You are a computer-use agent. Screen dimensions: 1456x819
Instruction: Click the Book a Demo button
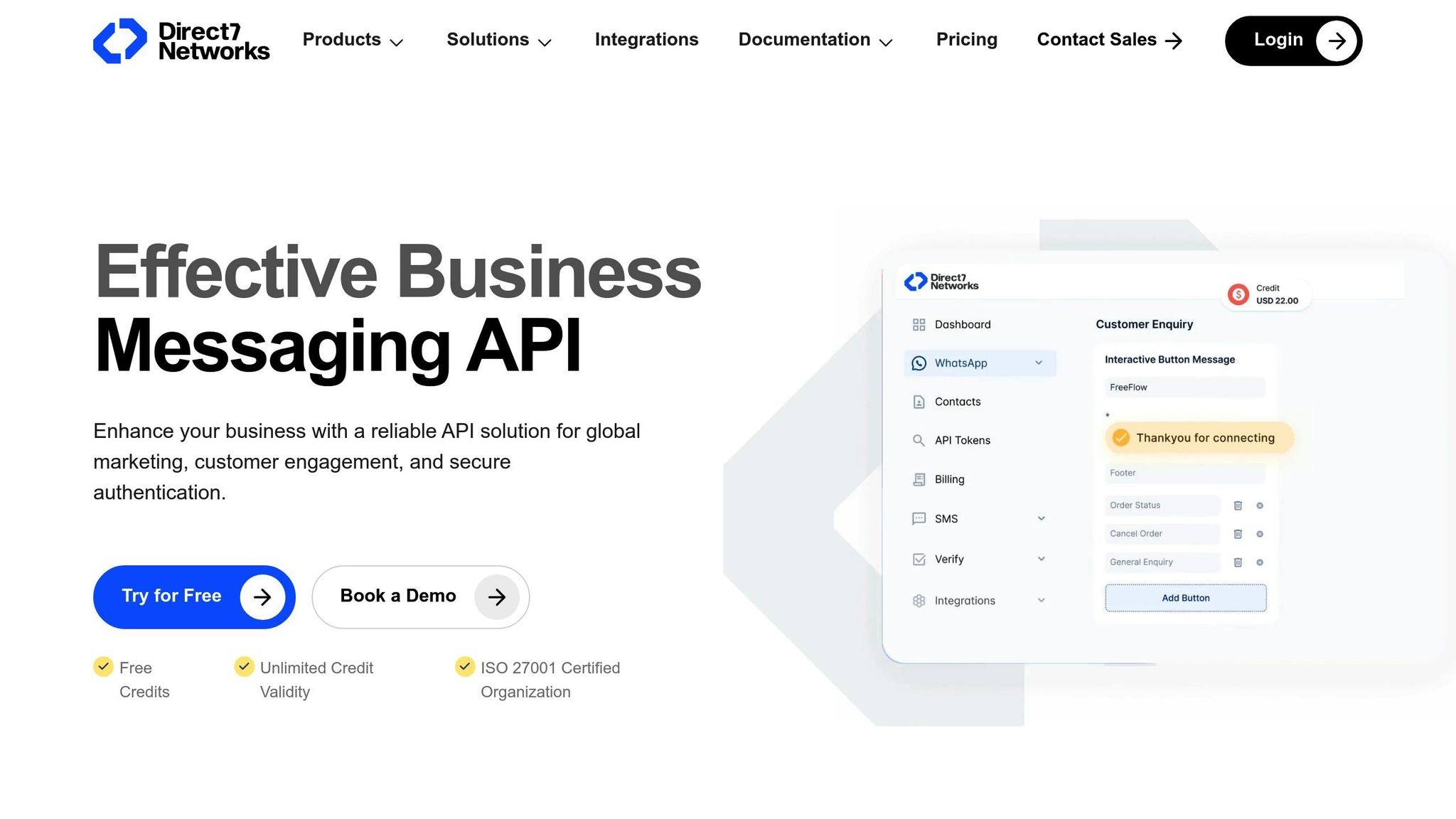click(420, 596)
